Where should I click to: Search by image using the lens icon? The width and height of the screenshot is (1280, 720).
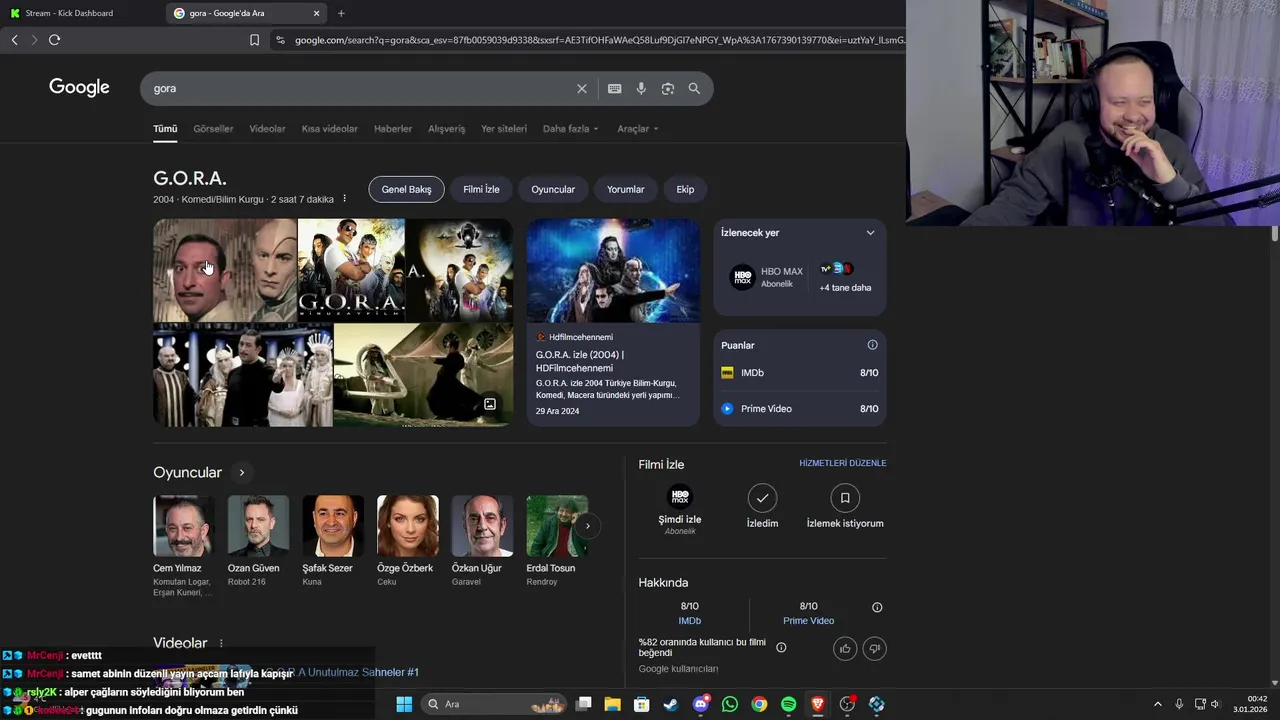pos(668,88)
